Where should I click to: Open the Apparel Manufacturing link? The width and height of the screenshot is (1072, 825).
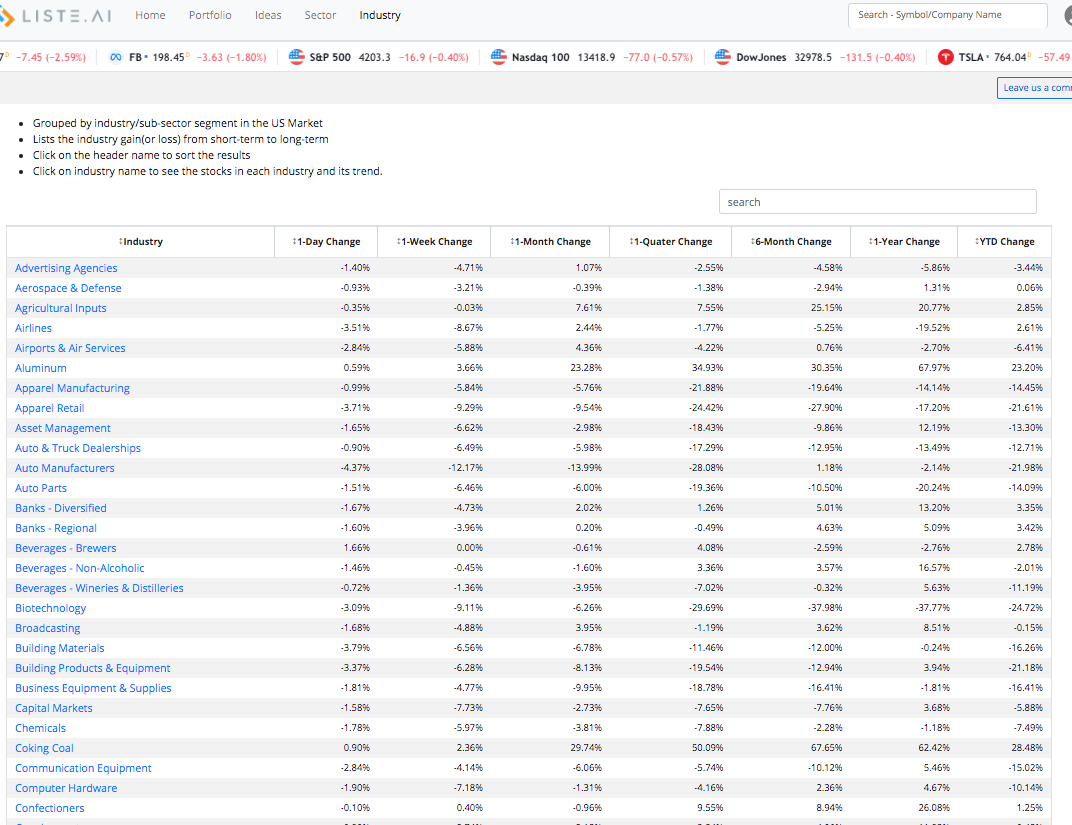coord(72,388)
